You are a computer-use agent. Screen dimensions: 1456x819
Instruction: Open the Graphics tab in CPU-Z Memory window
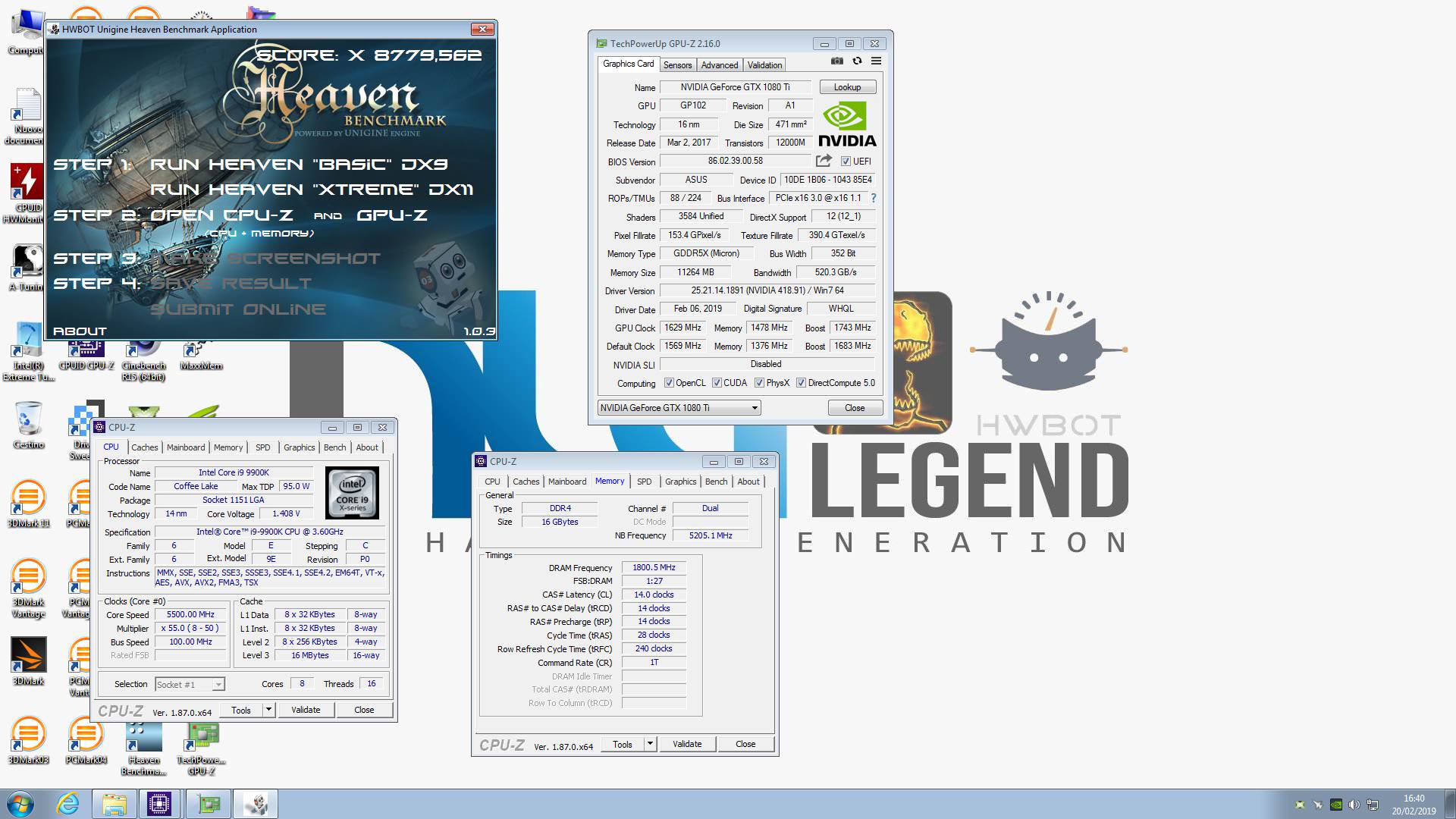tap(680, 482)
